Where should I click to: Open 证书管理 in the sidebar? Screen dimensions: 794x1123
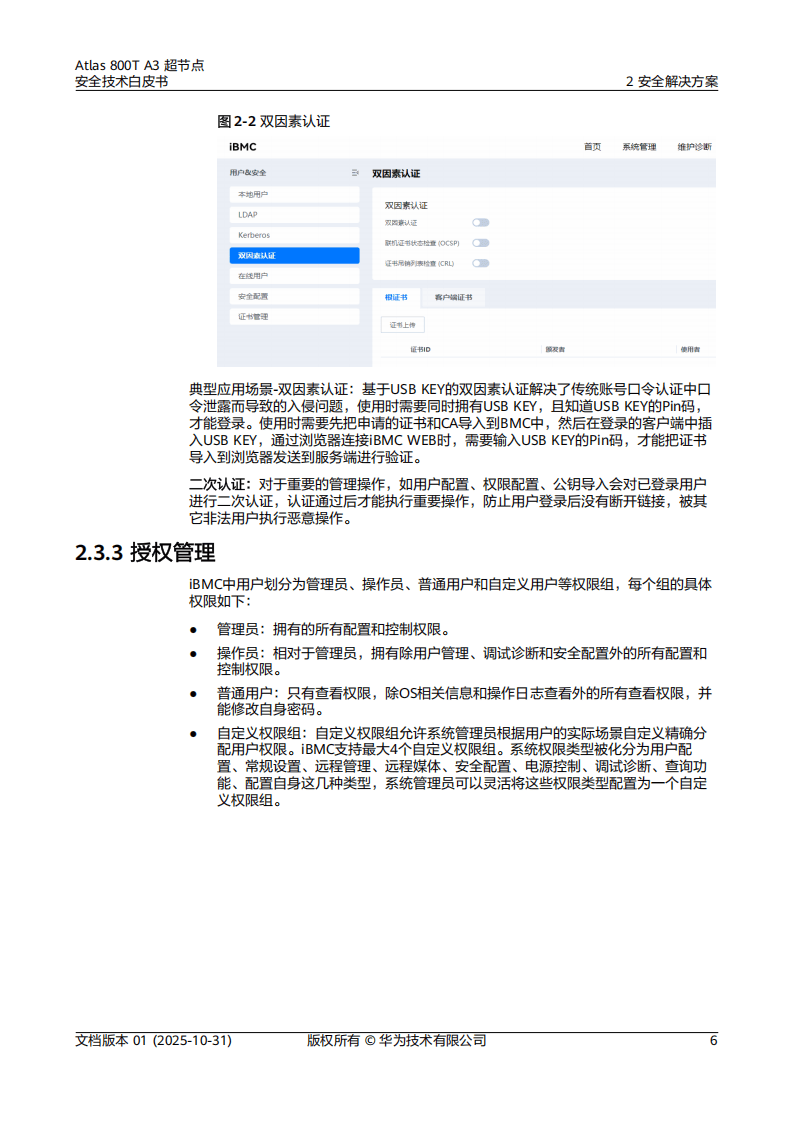tap(293, 317)
